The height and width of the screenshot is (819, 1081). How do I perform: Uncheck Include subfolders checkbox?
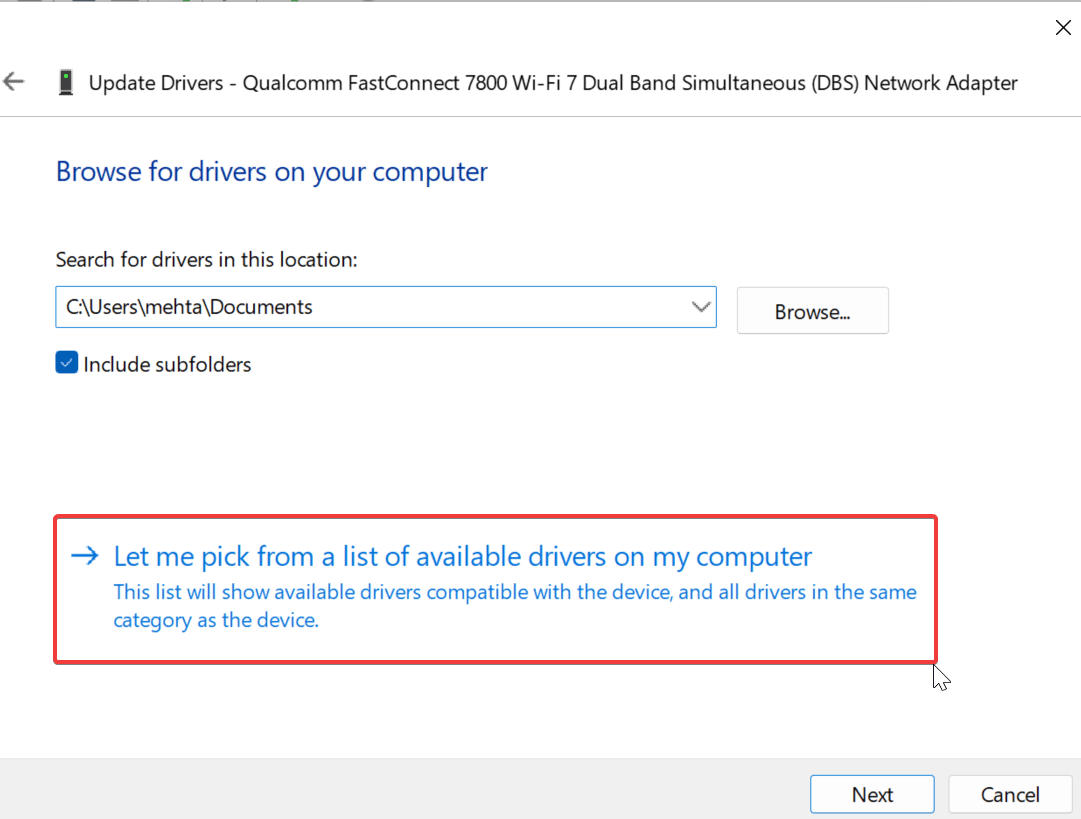(66, 363)
